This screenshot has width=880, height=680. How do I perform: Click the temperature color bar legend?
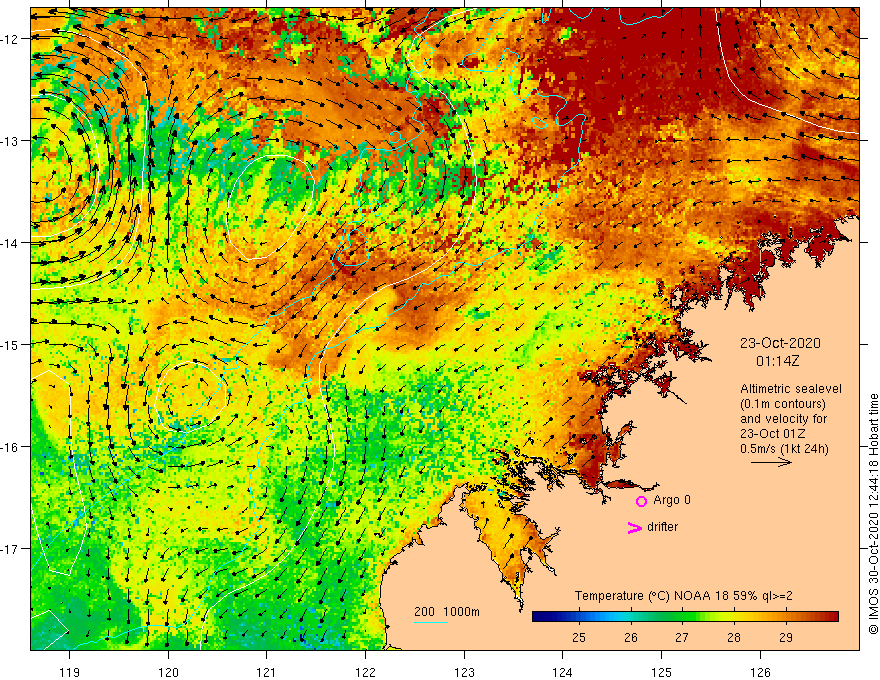pos(685,617)
